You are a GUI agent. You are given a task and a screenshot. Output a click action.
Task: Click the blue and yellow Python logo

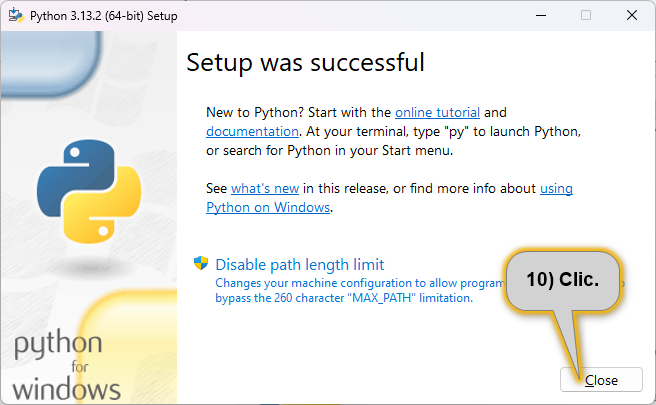[89, 192]
